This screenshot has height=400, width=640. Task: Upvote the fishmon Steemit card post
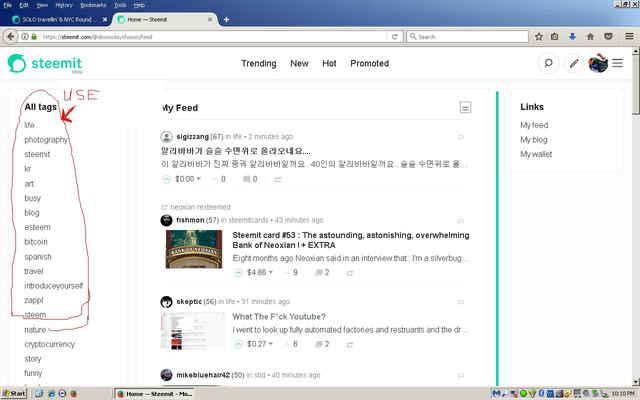click(239, 273)
